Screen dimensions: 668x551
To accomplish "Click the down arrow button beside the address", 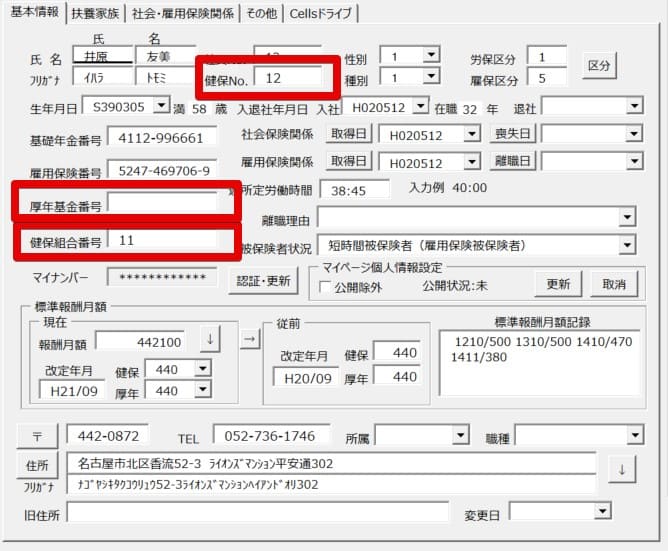I will [622, 470].
